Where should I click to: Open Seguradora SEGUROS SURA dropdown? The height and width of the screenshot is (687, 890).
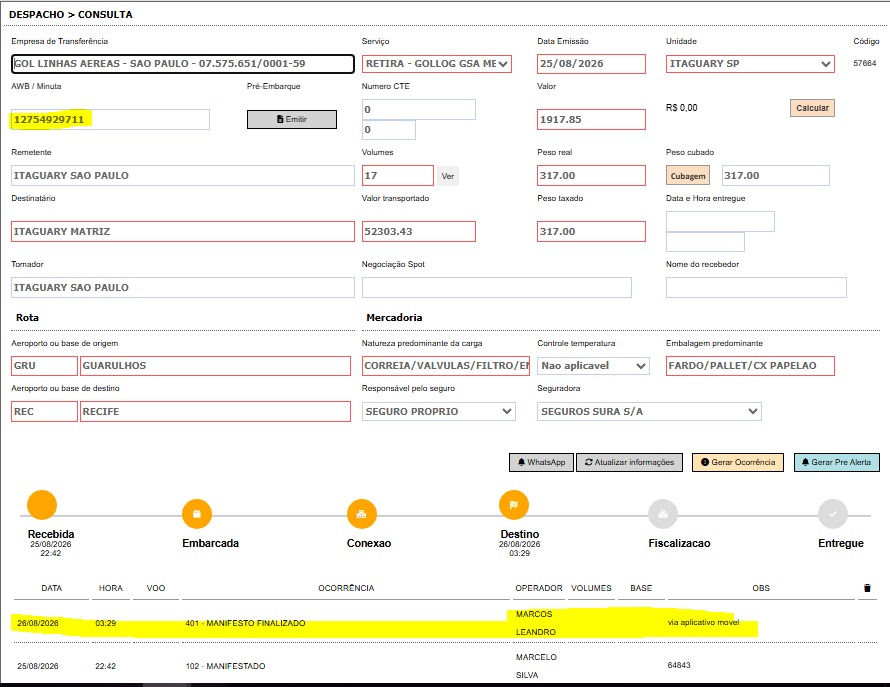click(x=649, y=412)
